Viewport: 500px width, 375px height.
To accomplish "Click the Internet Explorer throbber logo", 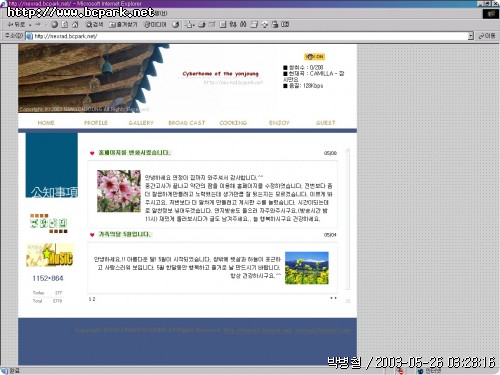I will (x=491, y=14).
